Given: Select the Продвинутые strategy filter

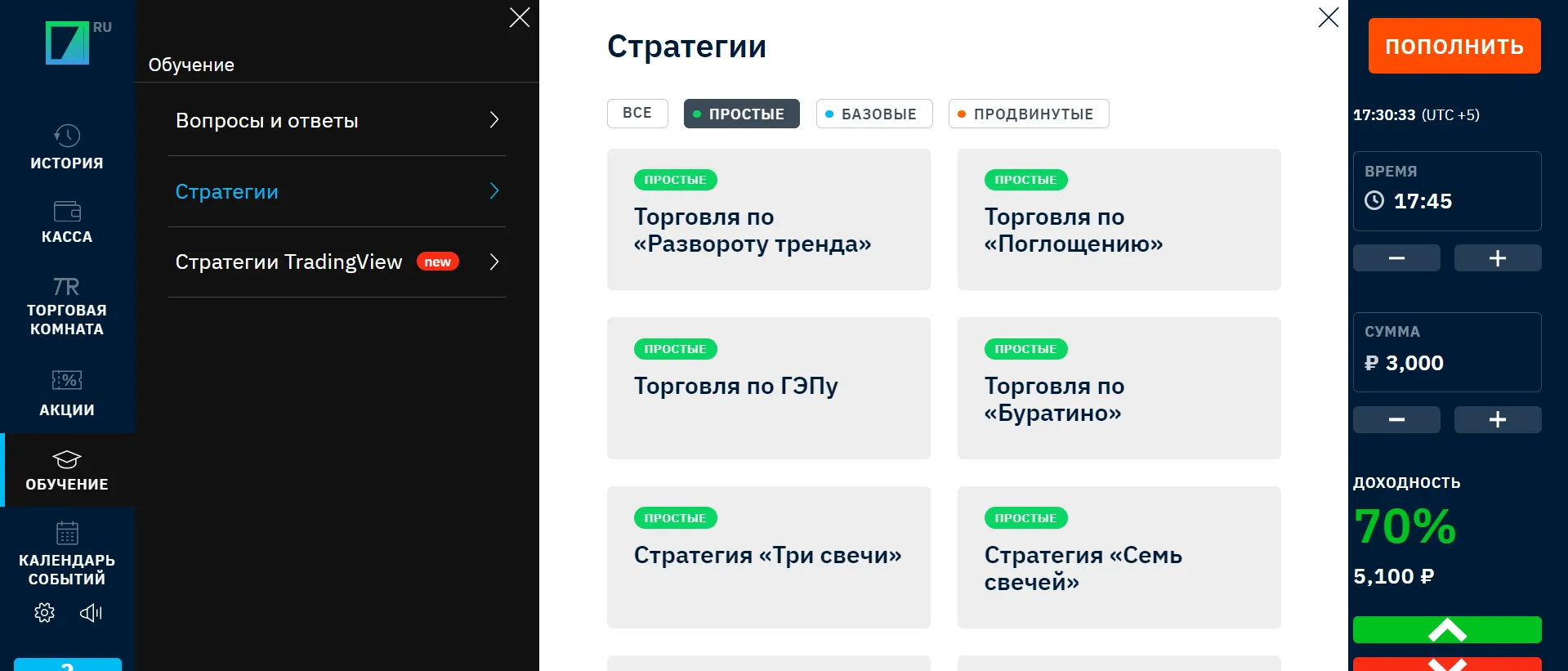Looking at the screenshot, I should point(1028,114).
